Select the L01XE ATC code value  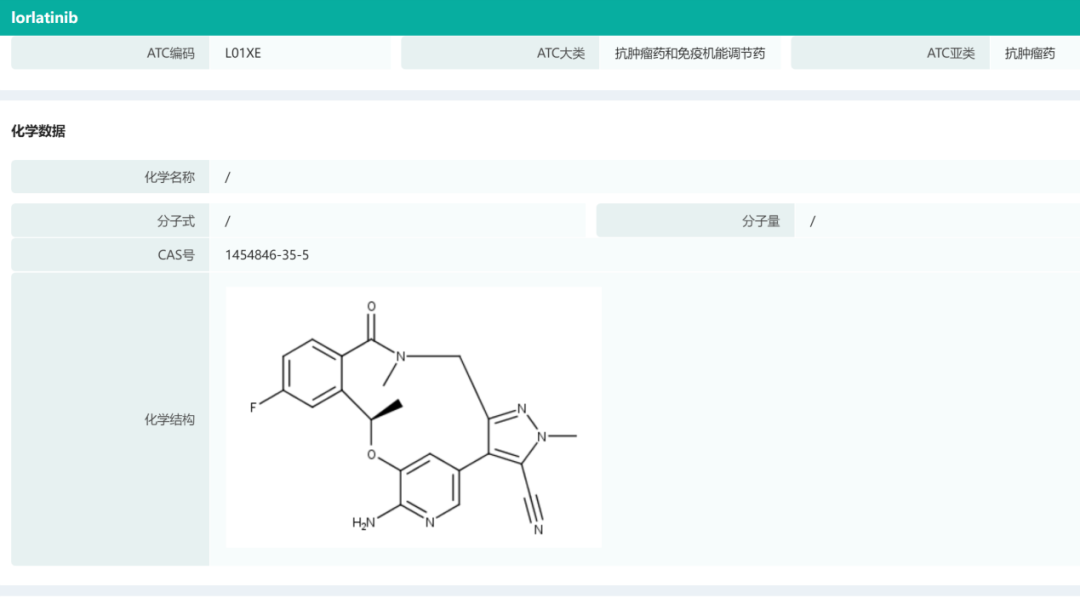coord(241,53)
